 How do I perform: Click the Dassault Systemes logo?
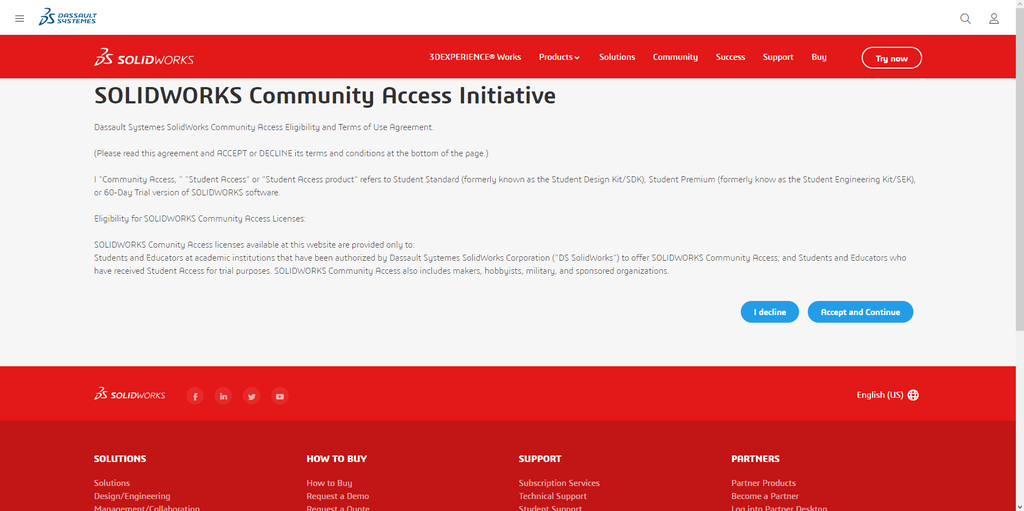(x=68, y=17)
